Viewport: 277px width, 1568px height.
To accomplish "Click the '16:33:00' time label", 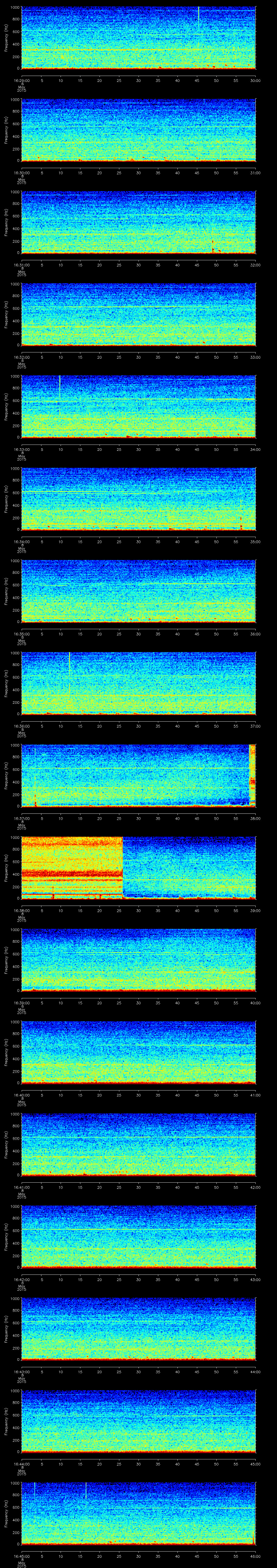I will [x=22, y=449].
